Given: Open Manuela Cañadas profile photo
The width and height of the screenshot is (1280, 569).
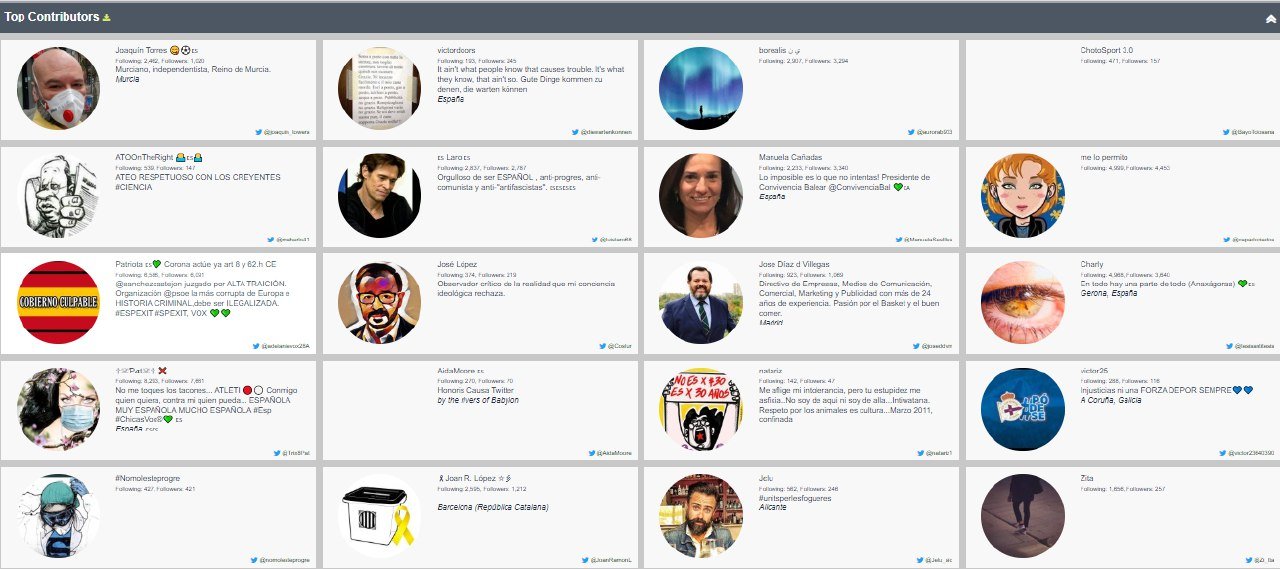Looking at the screenshot, I should pos(702,195).
